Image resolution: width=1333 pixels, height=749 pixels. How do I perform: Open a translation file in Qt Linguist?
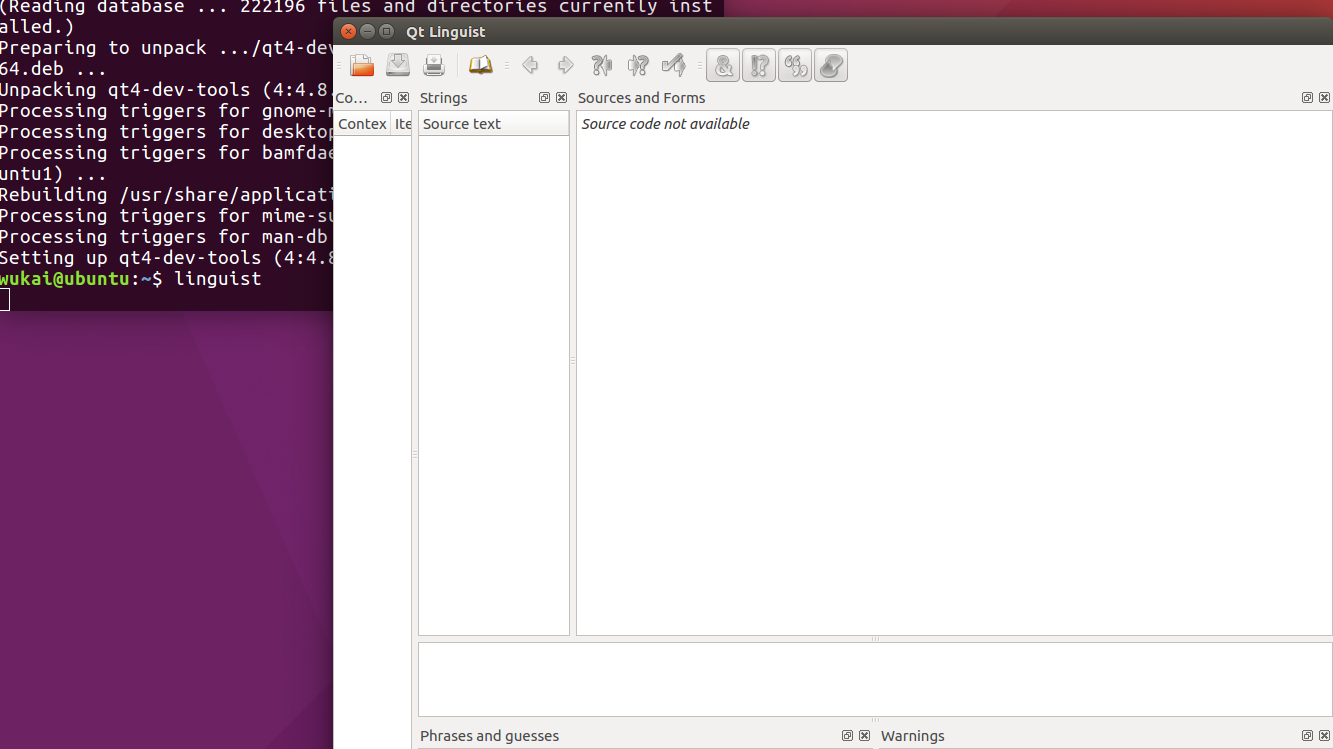(x=362, y=64)
